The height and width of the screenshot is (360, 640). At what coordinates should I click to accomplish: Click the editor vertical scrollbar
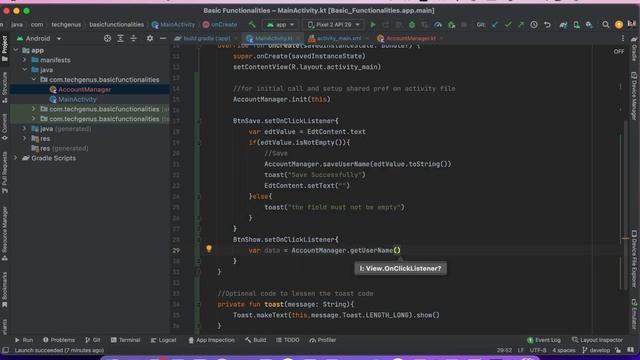[625, 204]
